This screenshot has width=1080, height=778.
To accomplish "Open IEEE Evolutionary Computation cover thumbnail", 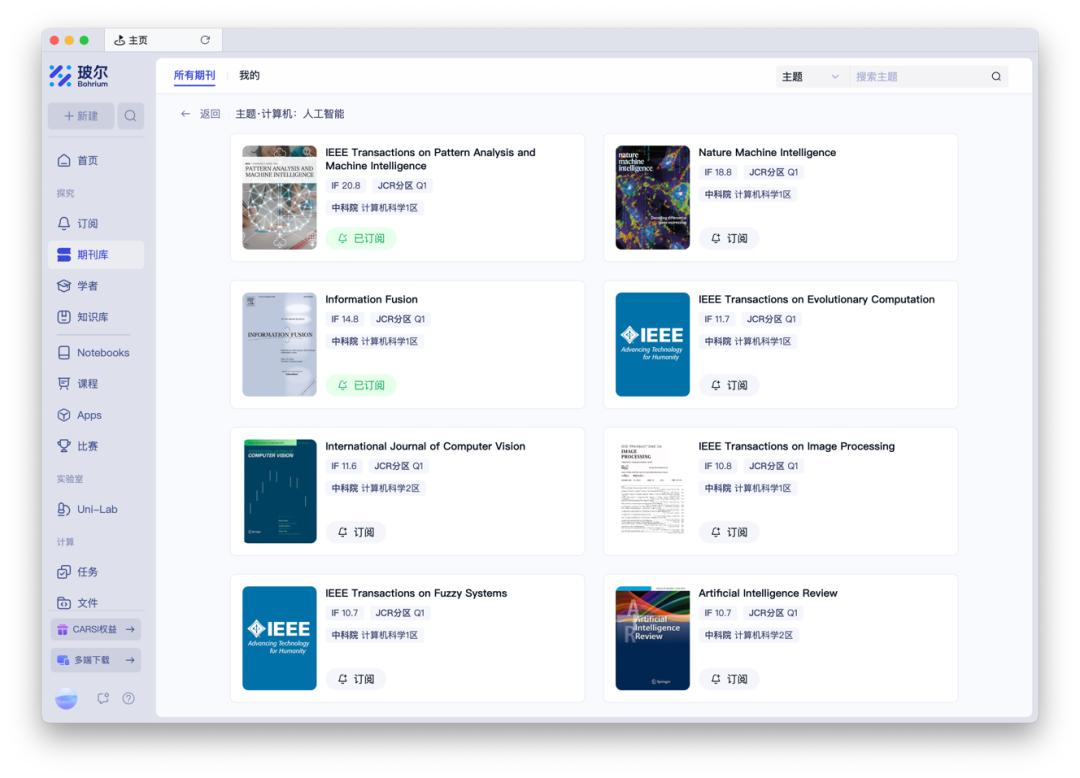I will point(653,344).
